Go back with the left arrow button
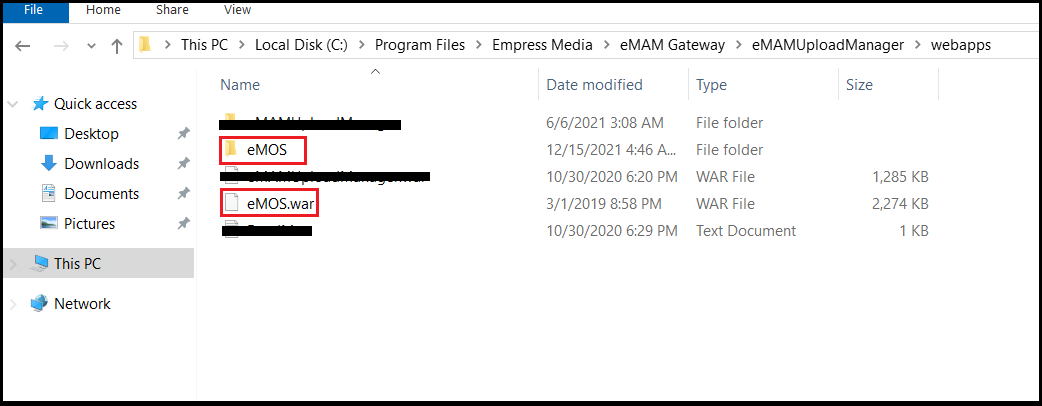This screenshot has height=406, width=1042. (23, 46)
